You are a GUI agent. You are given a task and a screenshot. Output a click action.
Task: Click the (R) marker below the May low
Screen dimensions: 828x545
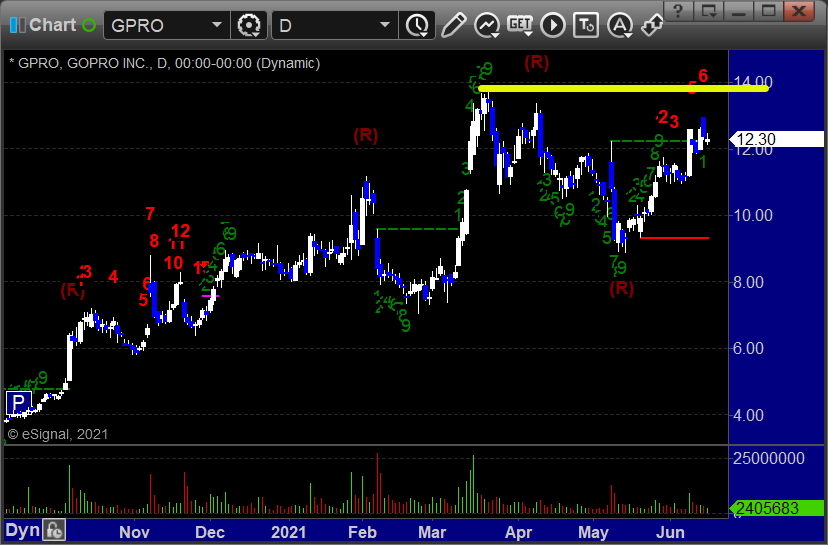point(622,288)
